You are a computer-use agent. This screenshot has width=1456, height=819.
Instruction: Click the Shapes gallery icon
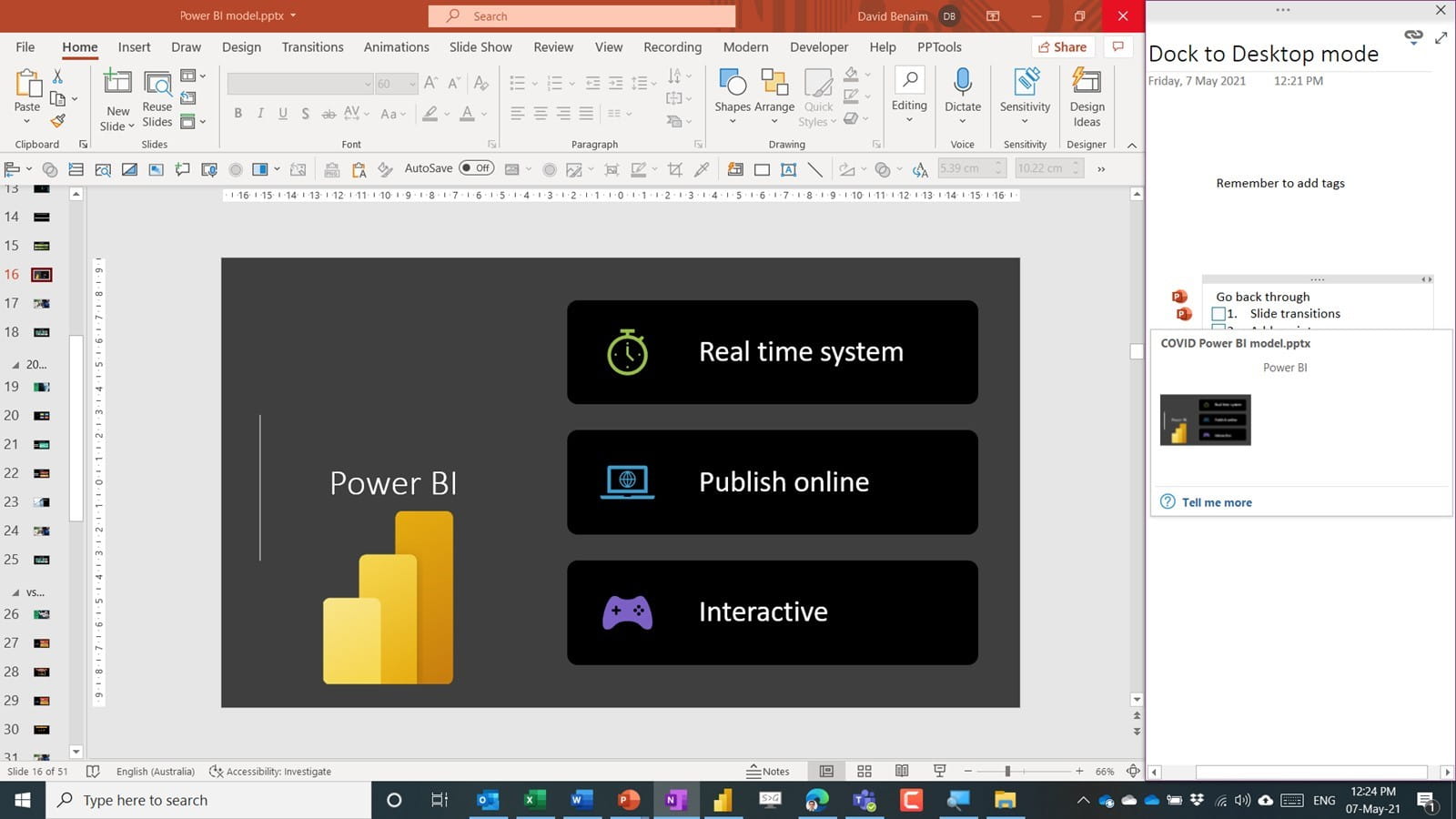pos(732,83)
